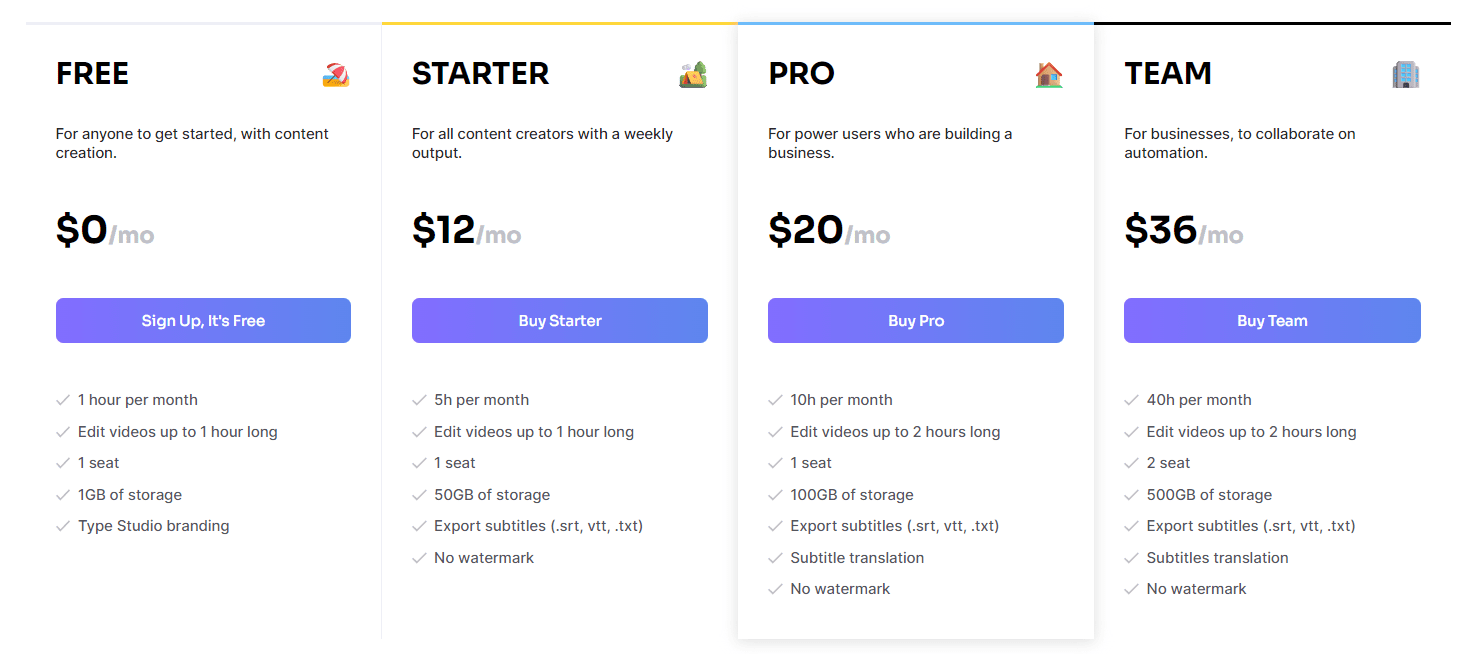Click checkmark next to '40h per month'
1480x654 pixels.
coord(1131,400)
